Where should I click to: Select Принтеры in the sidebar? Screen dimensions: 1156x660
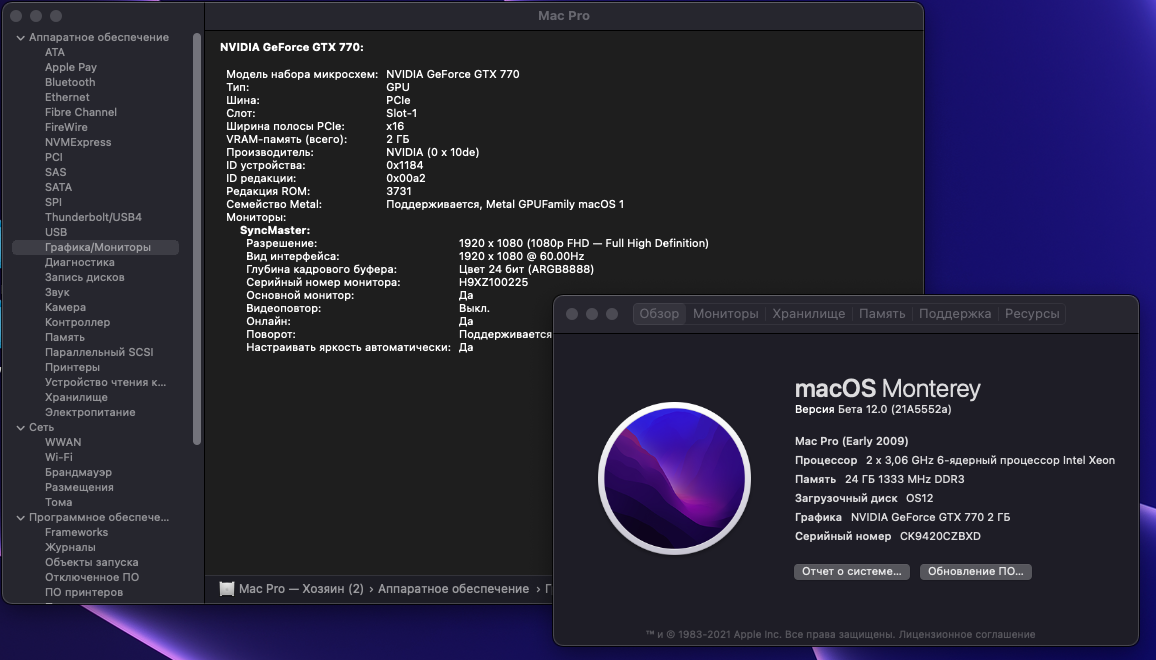pos(72,367)
